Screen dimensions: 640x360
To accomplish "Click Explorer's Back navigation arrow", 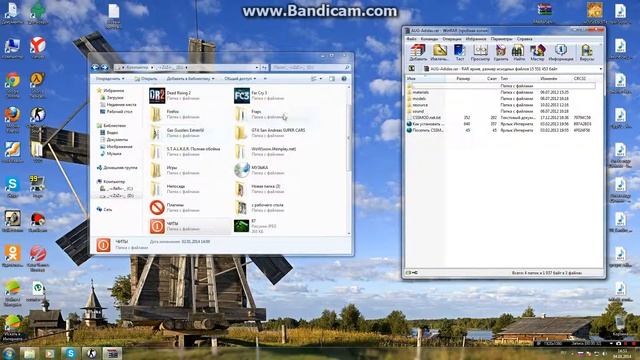I will click(96, 67).
